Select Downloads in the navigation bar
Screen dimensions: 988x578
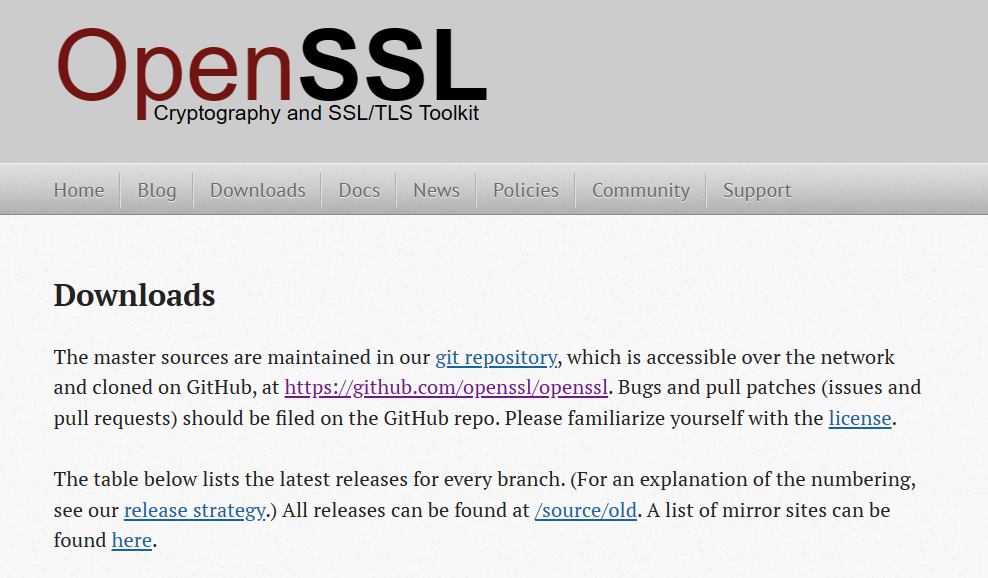[x=258, y=190]
